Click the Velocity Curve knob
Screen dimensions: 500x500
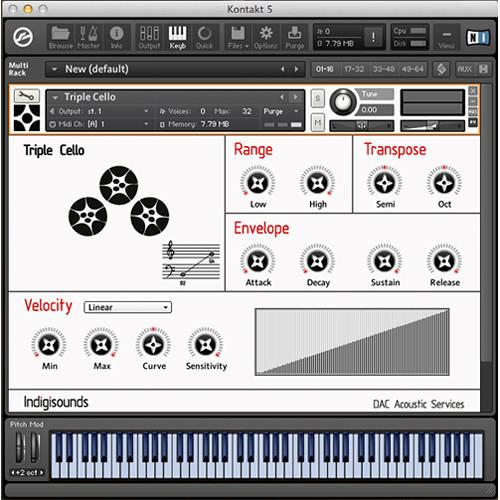[x=153, y=344]
